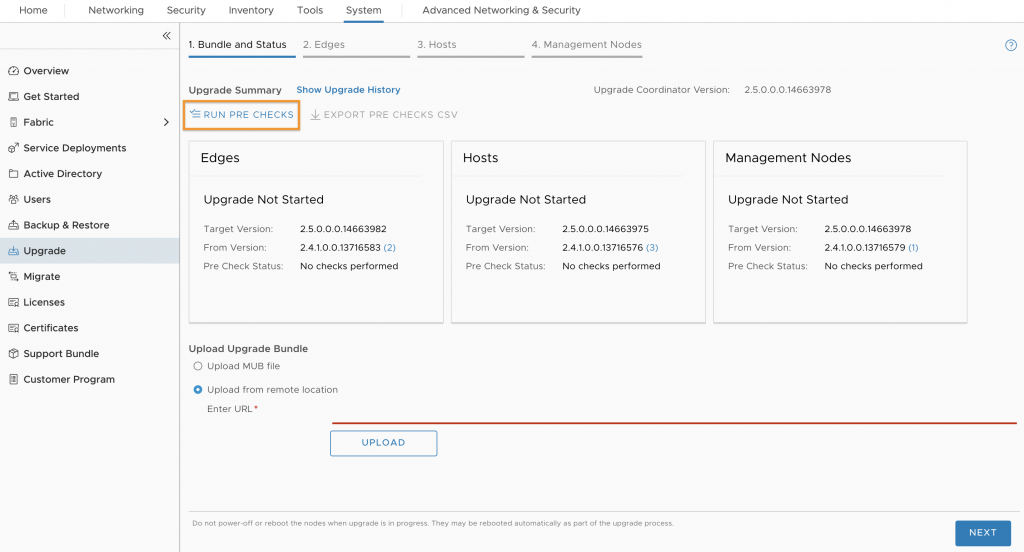Select Support Bundle sidebar item
Image resolution: width=1024 pixels, height=552 pixels.
click(x=61, y=353)
